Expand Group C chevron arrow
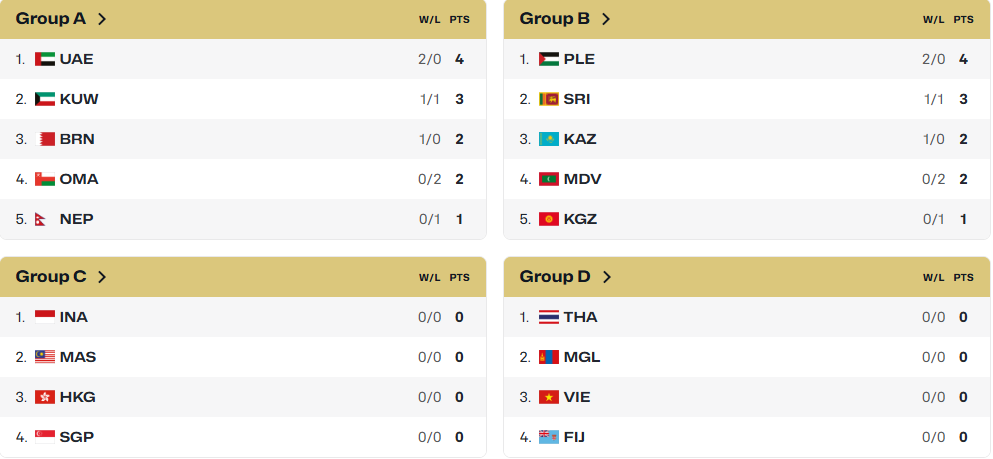This screenshot has width=993, height=459. coord(102,277)
